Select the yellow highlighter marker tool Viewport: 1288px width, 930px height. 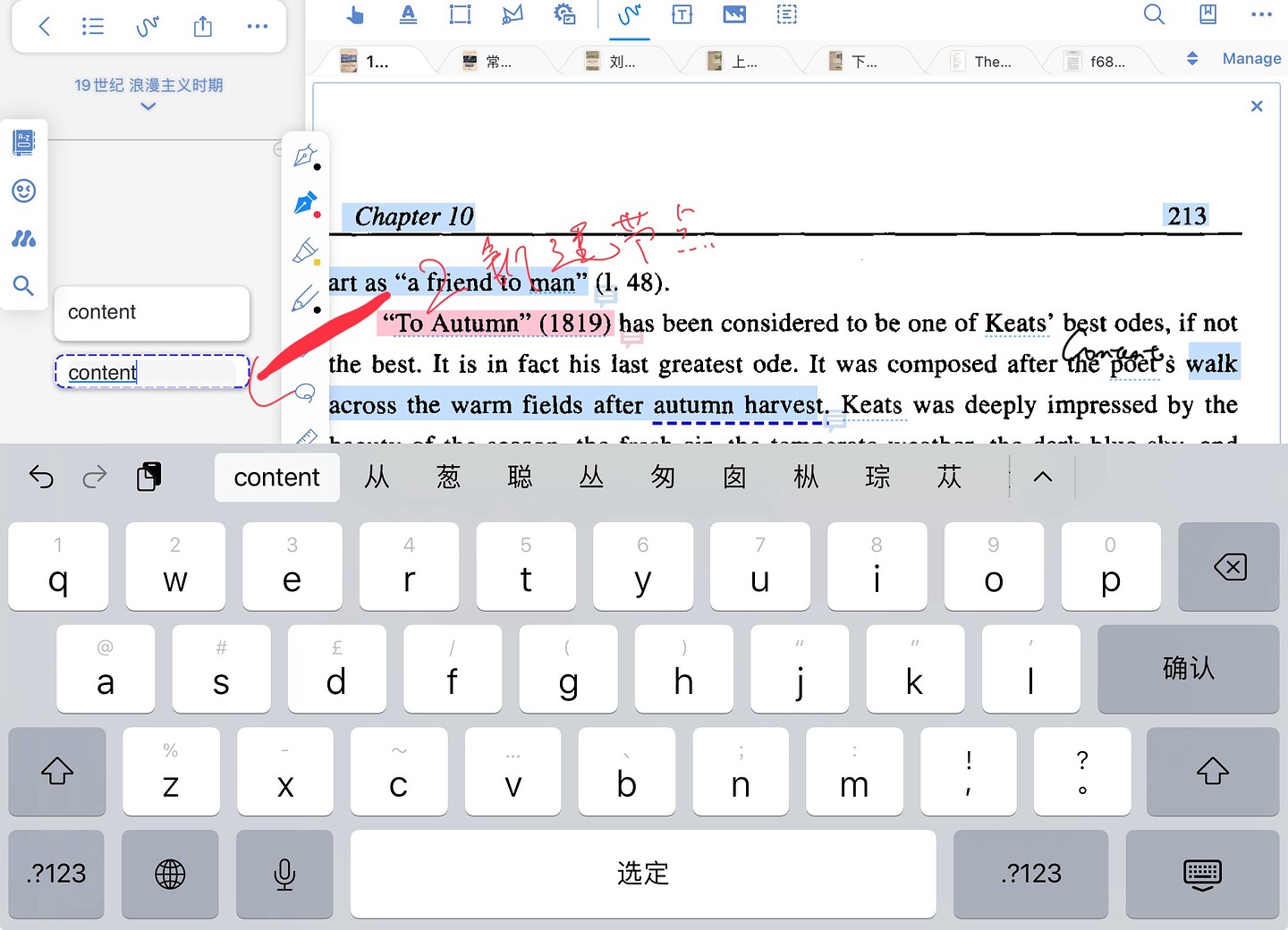306,251
